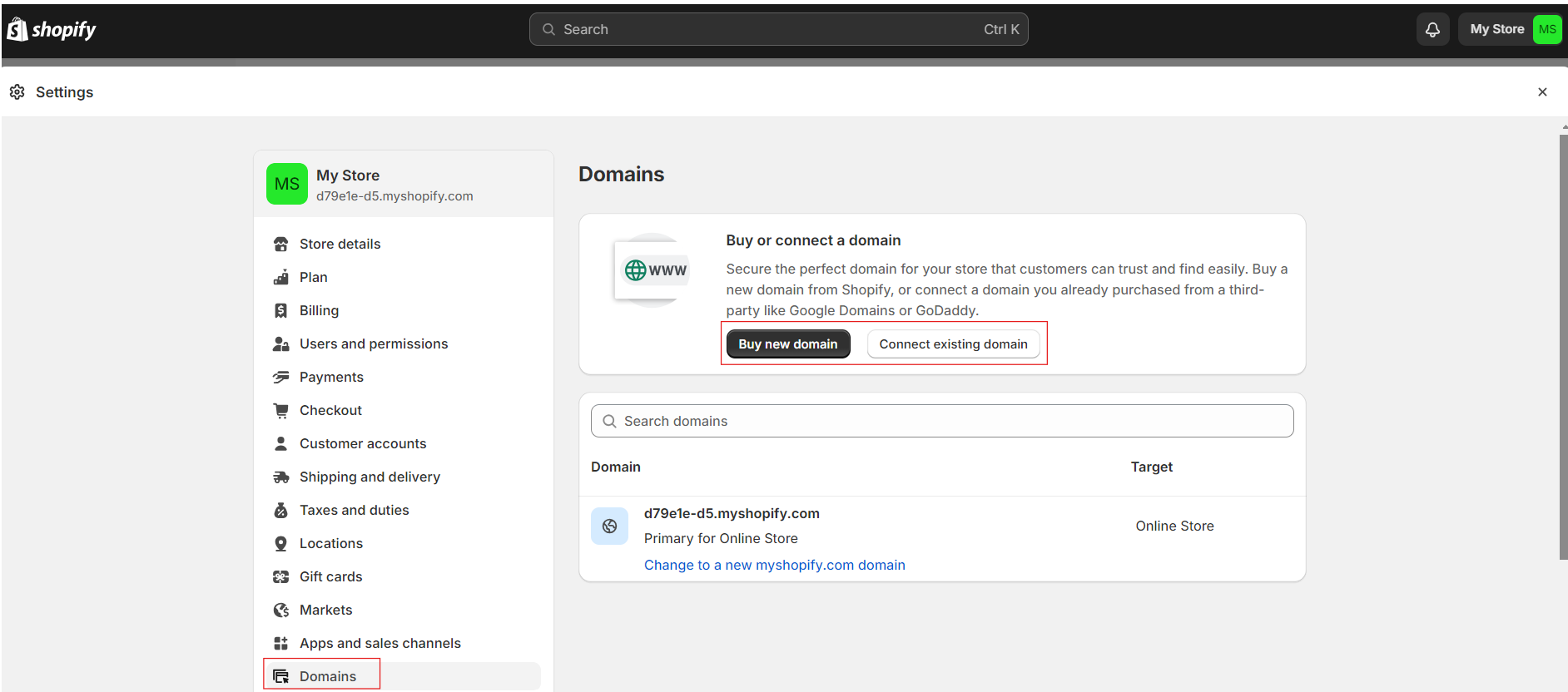The height and width of the screenshot is (692, 1568).
Task: Click the search magnifier icon in top bar
Action: click(548, 29)
